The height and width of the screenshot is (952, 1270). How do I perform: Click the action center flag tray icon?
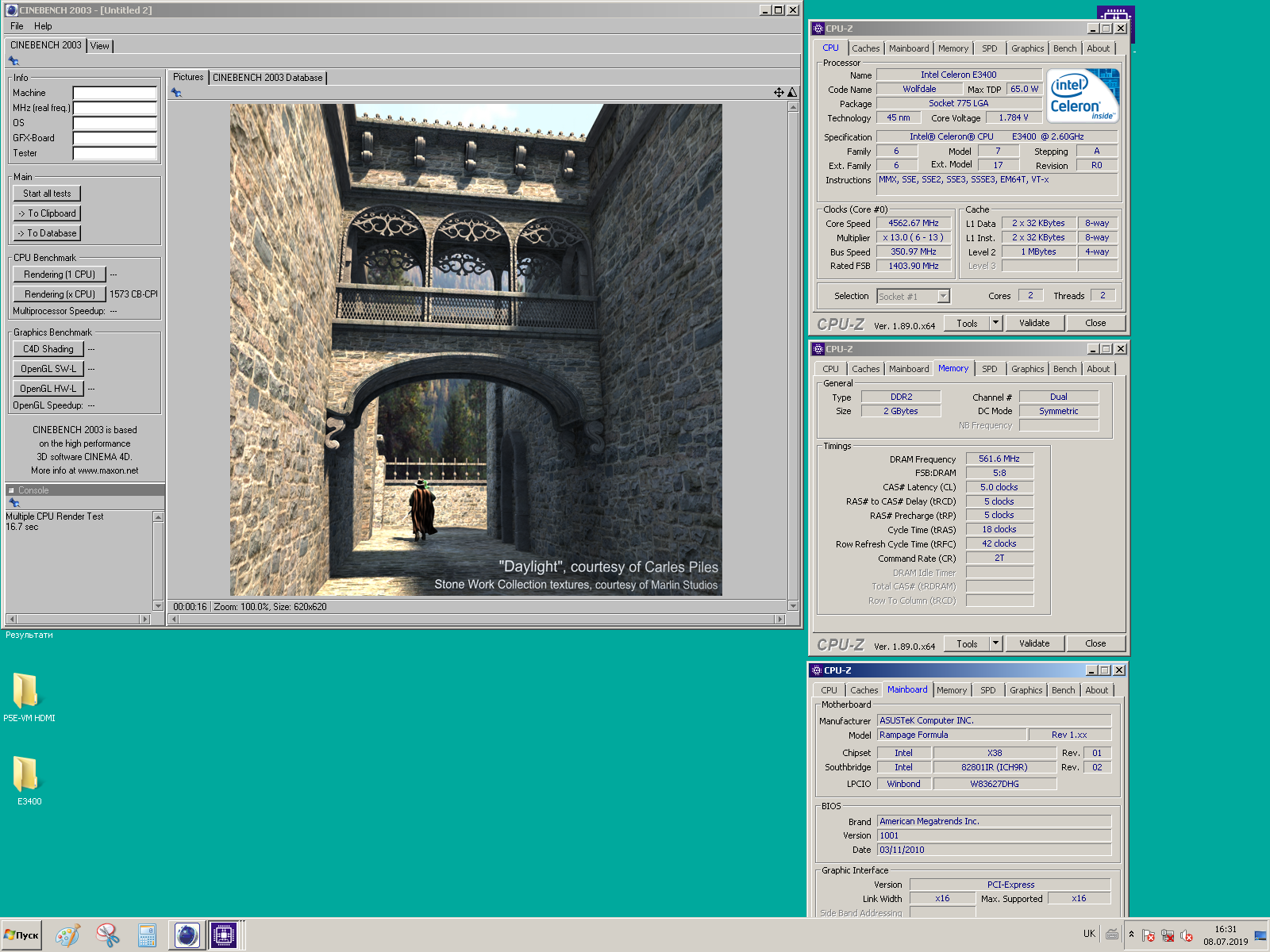pos(1148,936)
